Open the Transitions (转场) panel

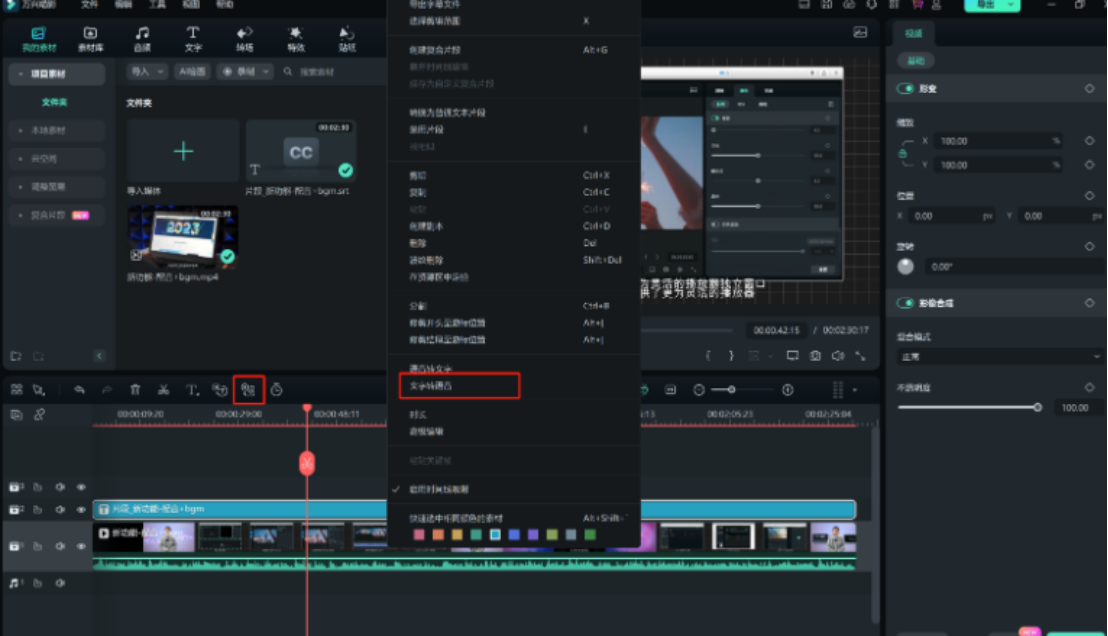coord(244,38)
